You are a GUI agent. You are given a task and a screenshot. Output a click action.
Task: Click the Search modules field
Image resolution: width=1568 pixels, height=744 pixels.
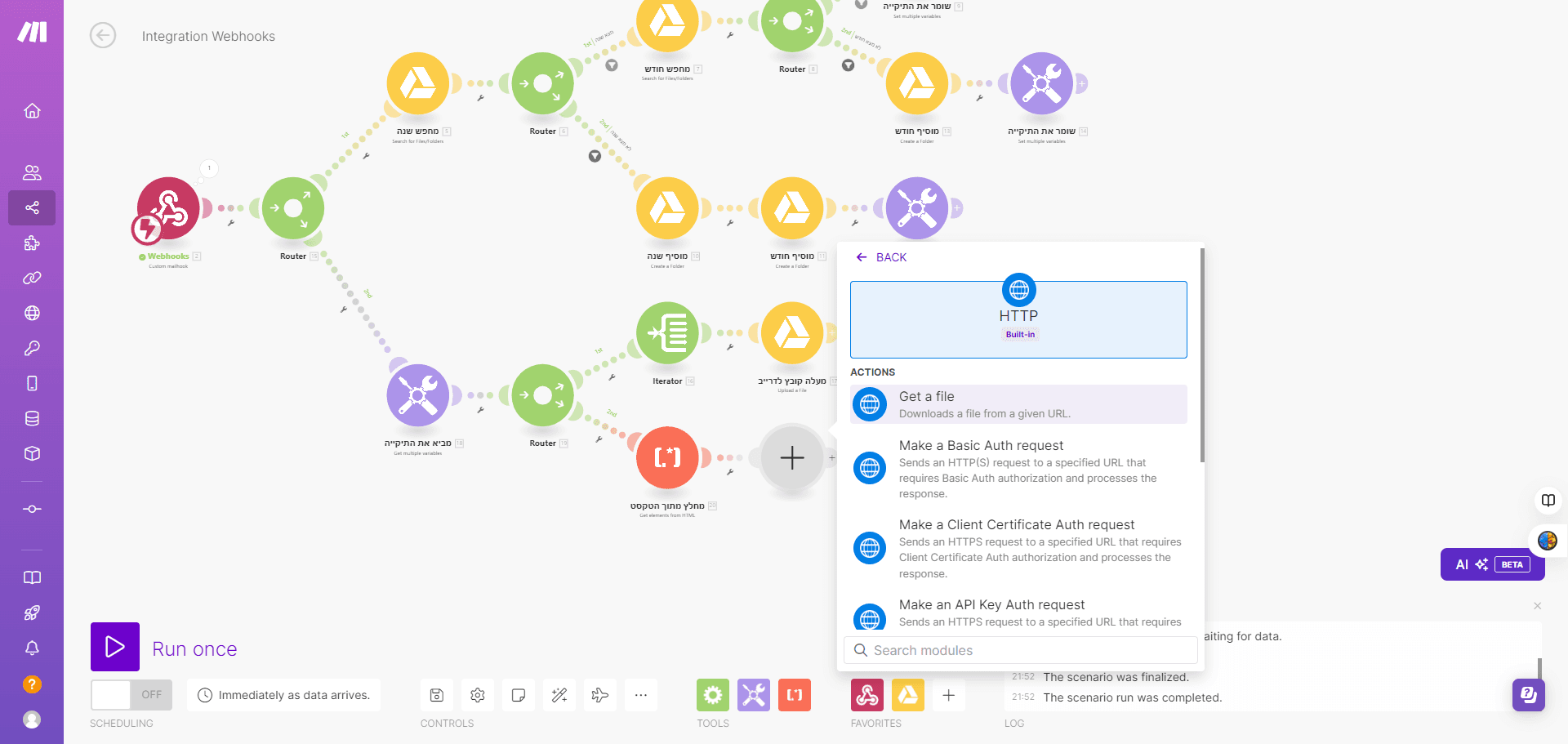point(1021,650)
